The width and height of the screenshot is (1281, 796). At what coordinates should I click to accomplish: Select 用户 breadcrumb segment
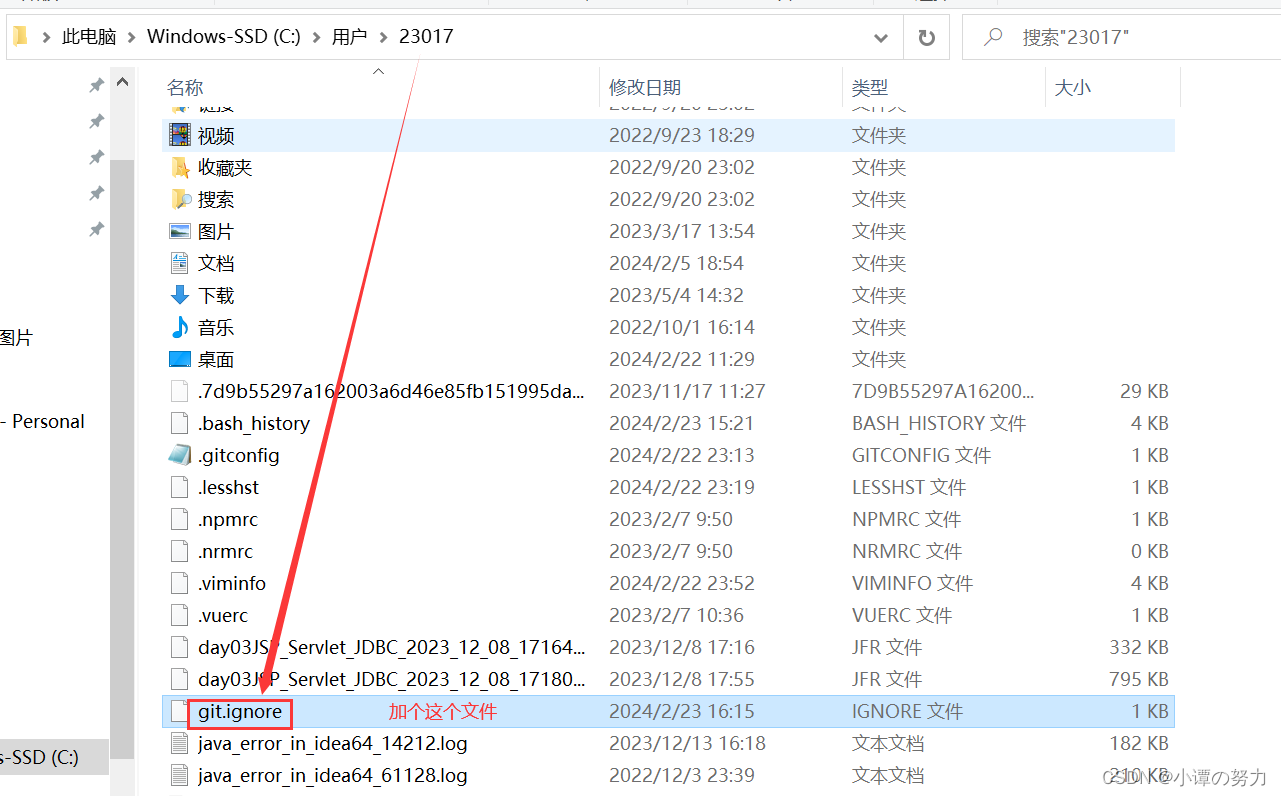point(350,37)
